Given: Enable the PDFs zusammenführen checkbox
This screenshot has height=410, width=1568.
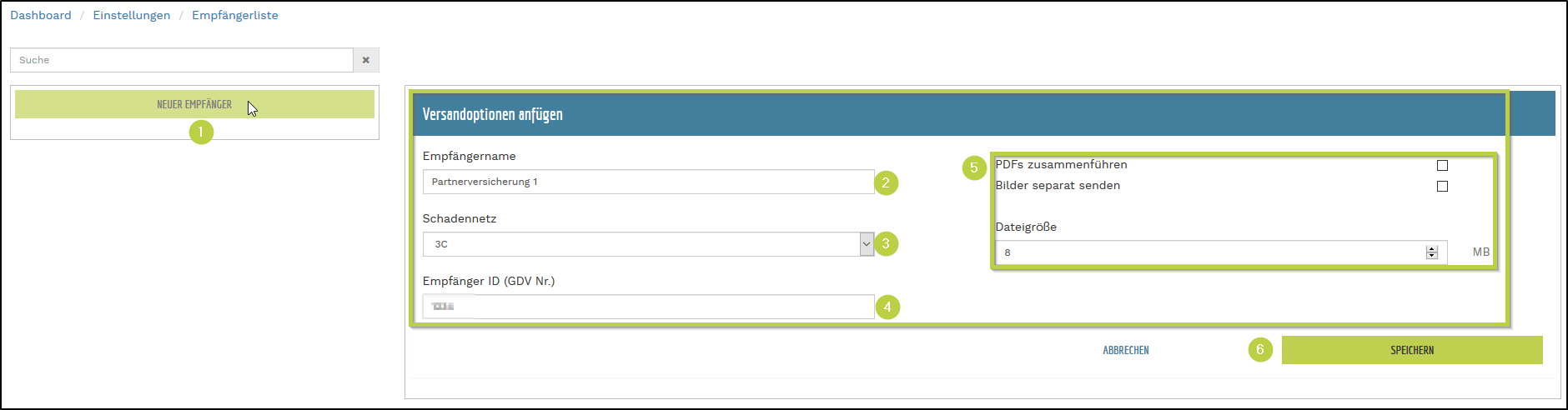Looking at the screenshot, I should pyautogui.click(x=1442, y=166).
